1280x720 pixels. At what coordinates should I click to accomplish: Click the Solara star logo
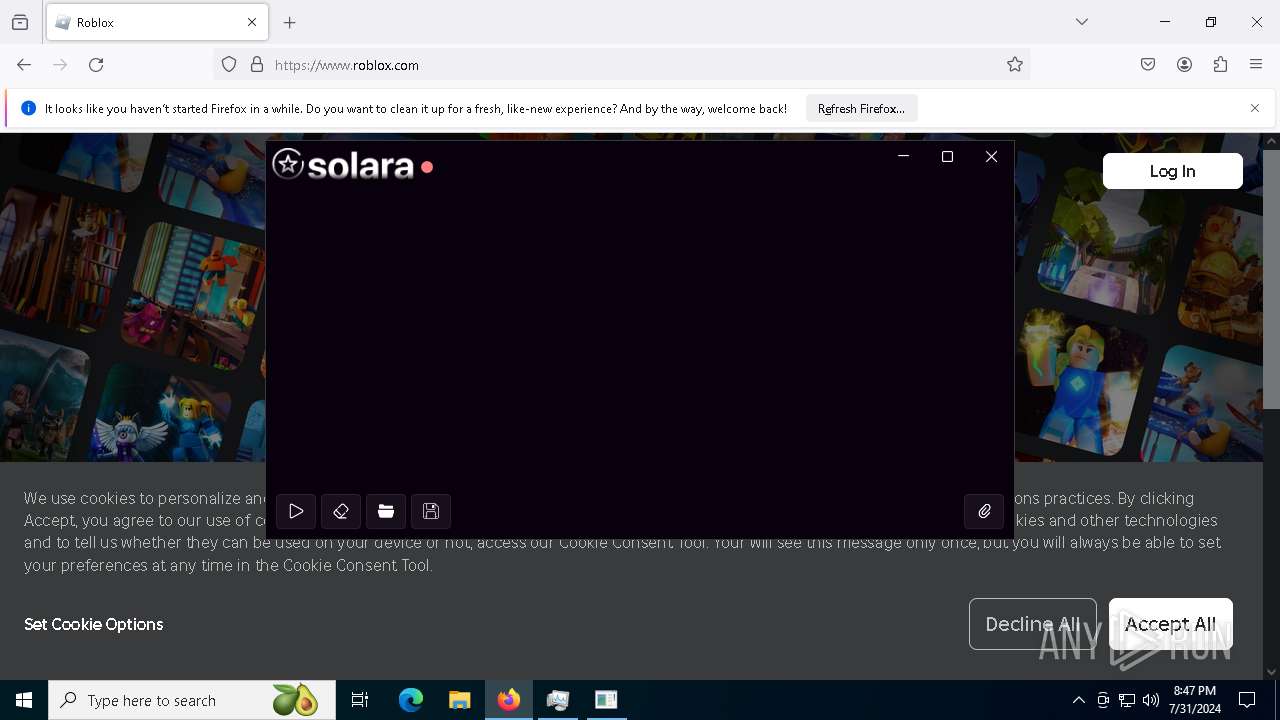click(288, 164)
